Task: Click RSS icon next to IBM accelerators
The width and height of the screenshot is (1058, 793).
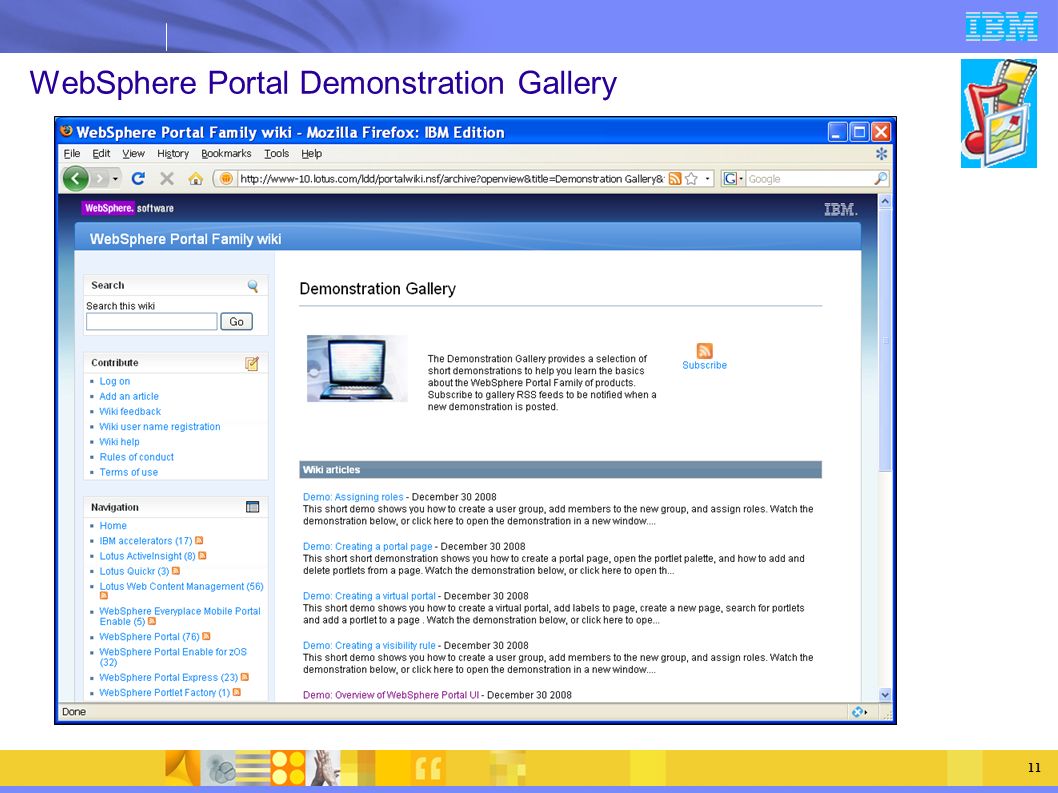Action: pyautogui.click(x=199, y=540)
